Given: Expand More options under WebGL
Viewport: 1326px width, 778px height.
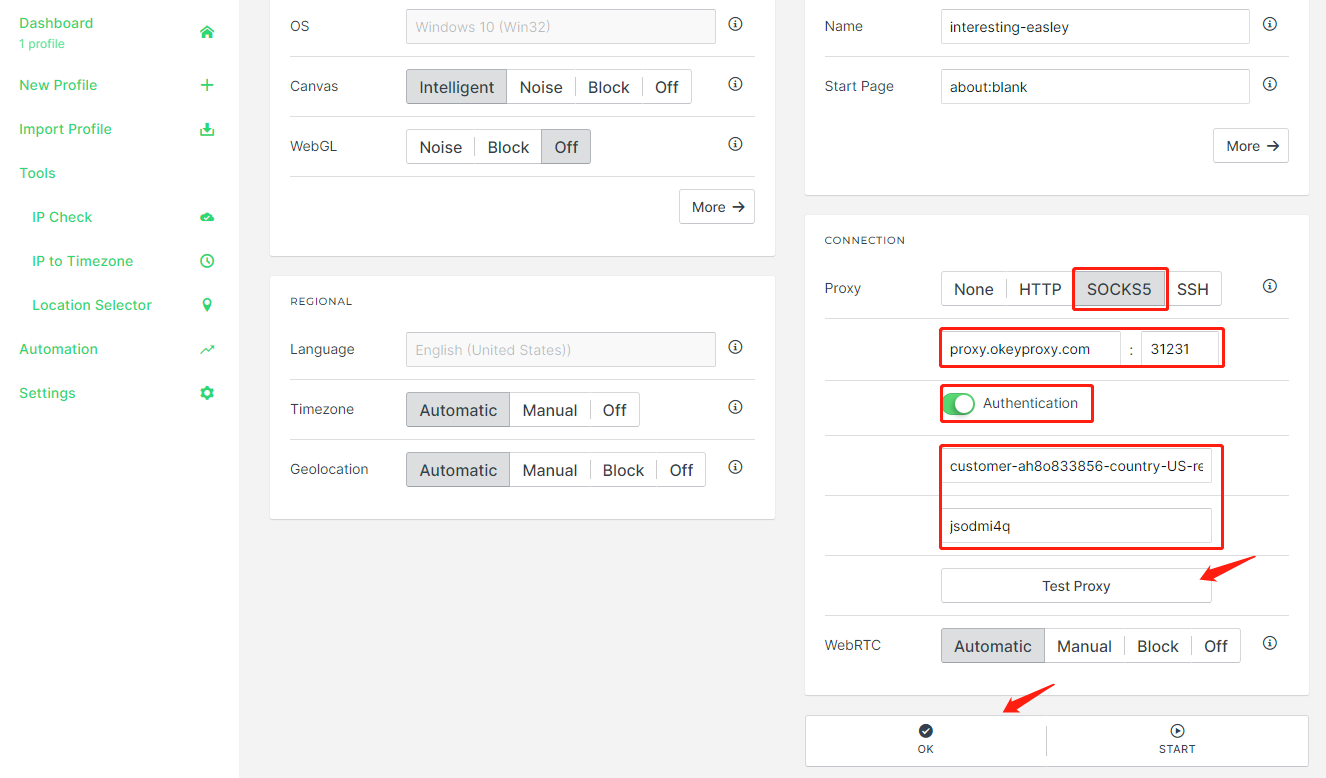Looking at the screenshot, I should (717, 207).
